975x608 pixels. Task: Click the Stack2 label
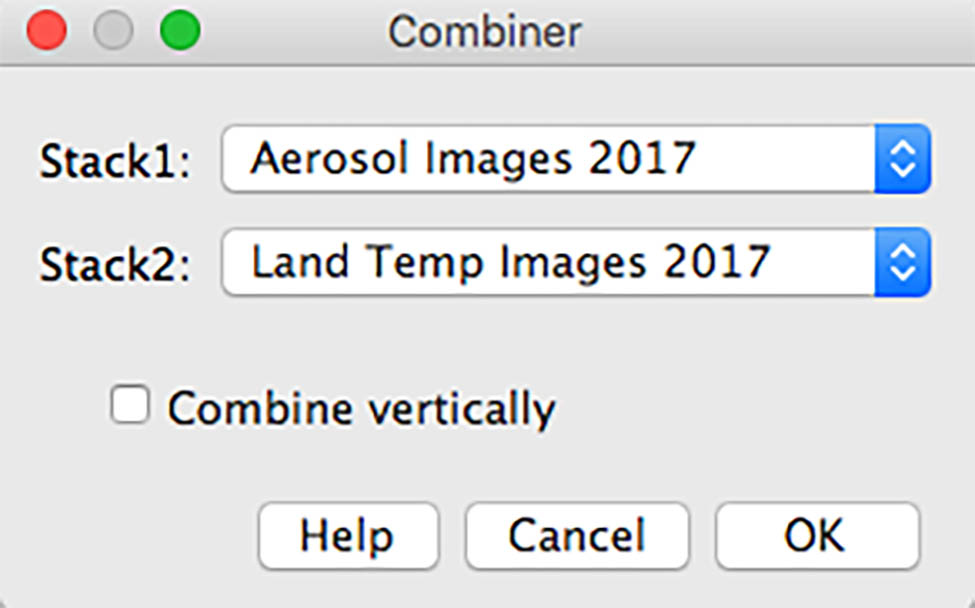coord(115,265)
